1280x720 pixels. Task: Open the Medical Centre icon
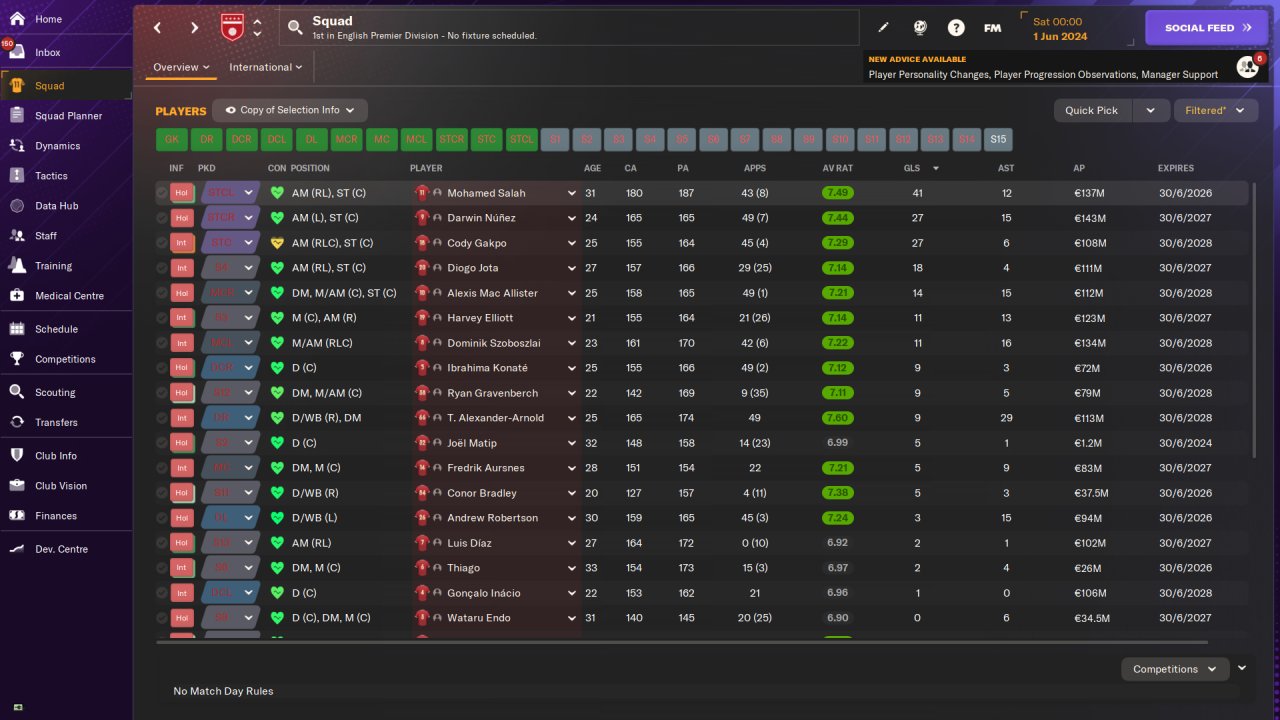17,296
